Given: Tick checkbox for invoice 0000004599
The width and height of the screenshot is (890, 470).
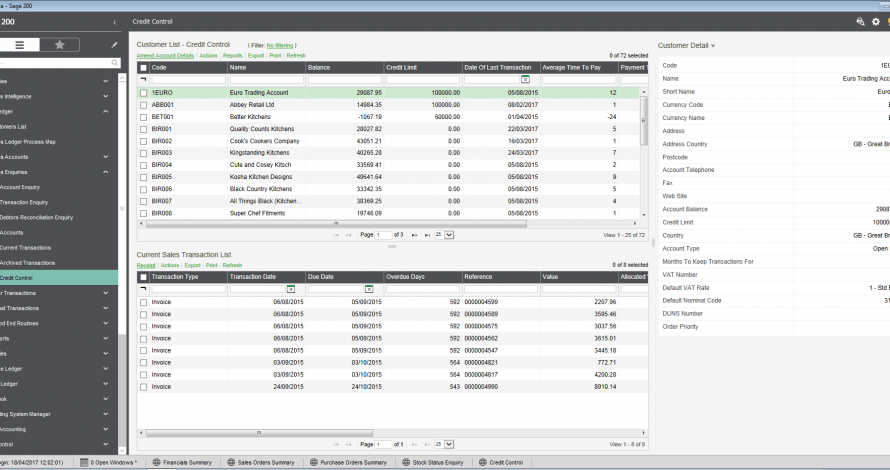Looking at the screenshot, I should [143, 303].
